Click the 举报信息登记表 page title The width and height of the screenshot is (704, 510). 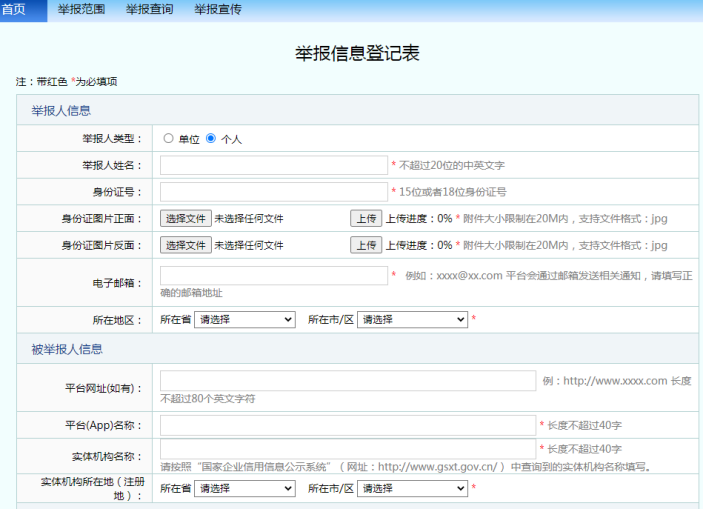click(x=357, y=53)
